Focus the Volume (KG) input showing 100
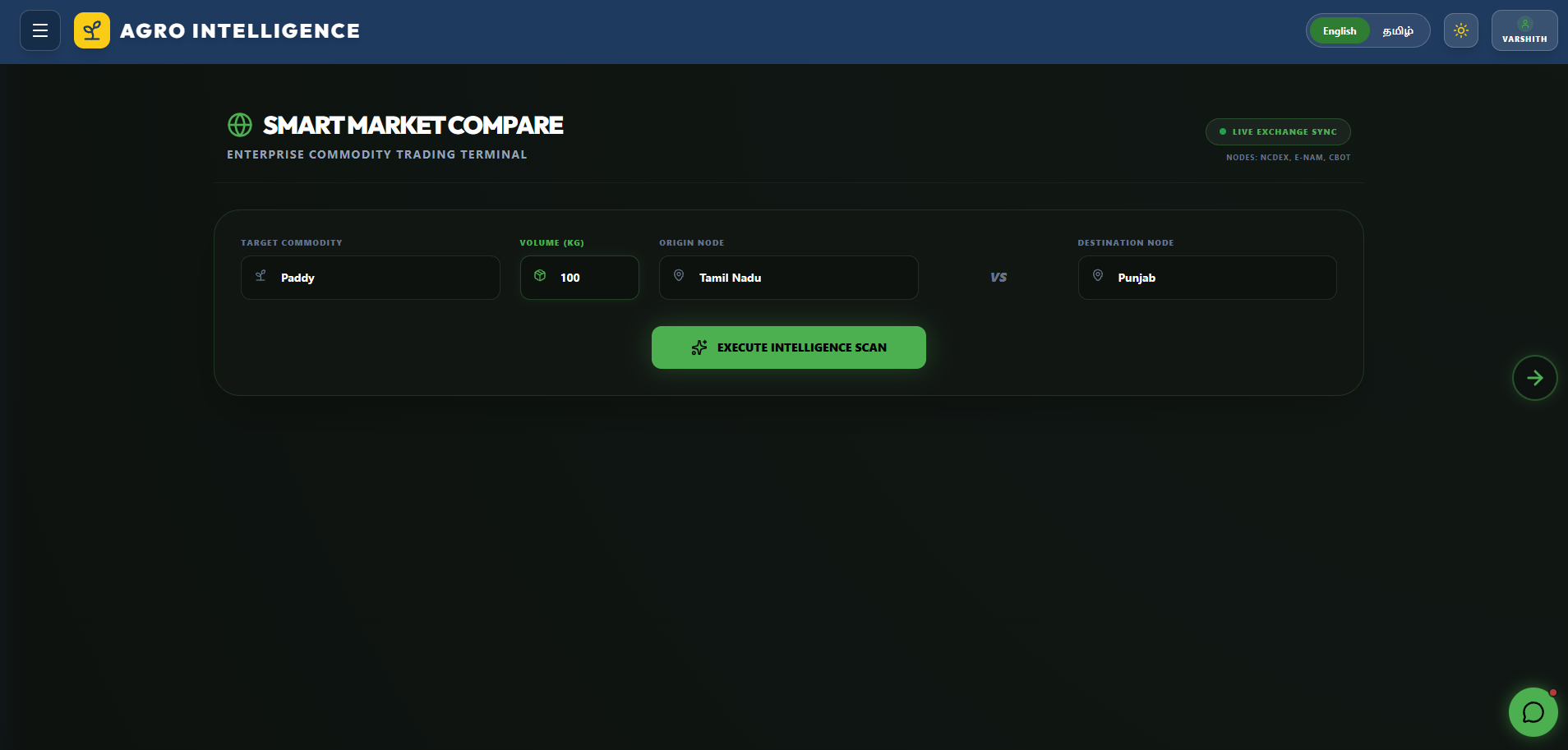Screen dimensions: 1568x750 (579, 278)
